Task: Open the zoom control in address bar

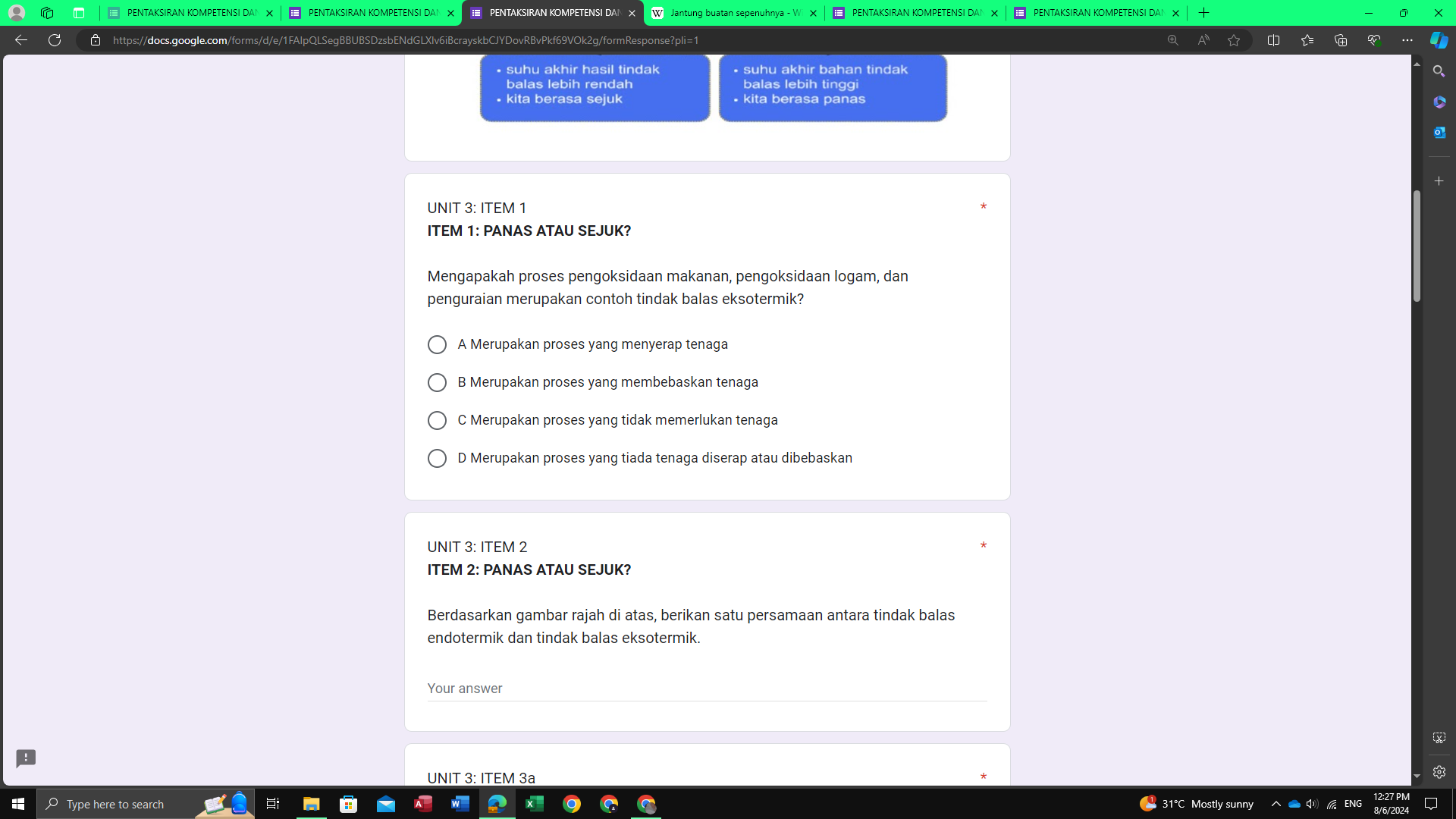Action: [1172, 40]
